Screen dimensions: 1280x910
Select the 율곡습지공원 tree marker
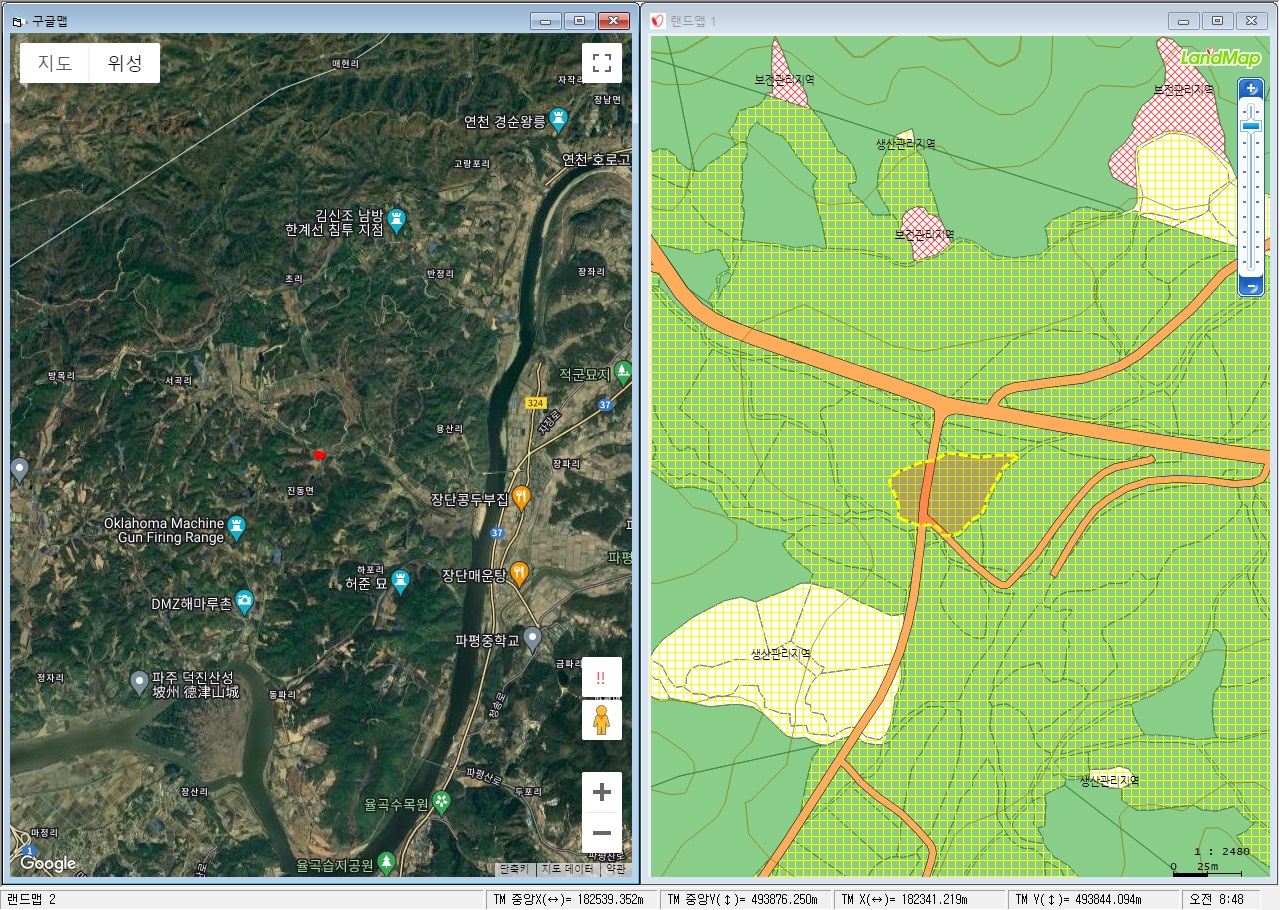[386, 861]
